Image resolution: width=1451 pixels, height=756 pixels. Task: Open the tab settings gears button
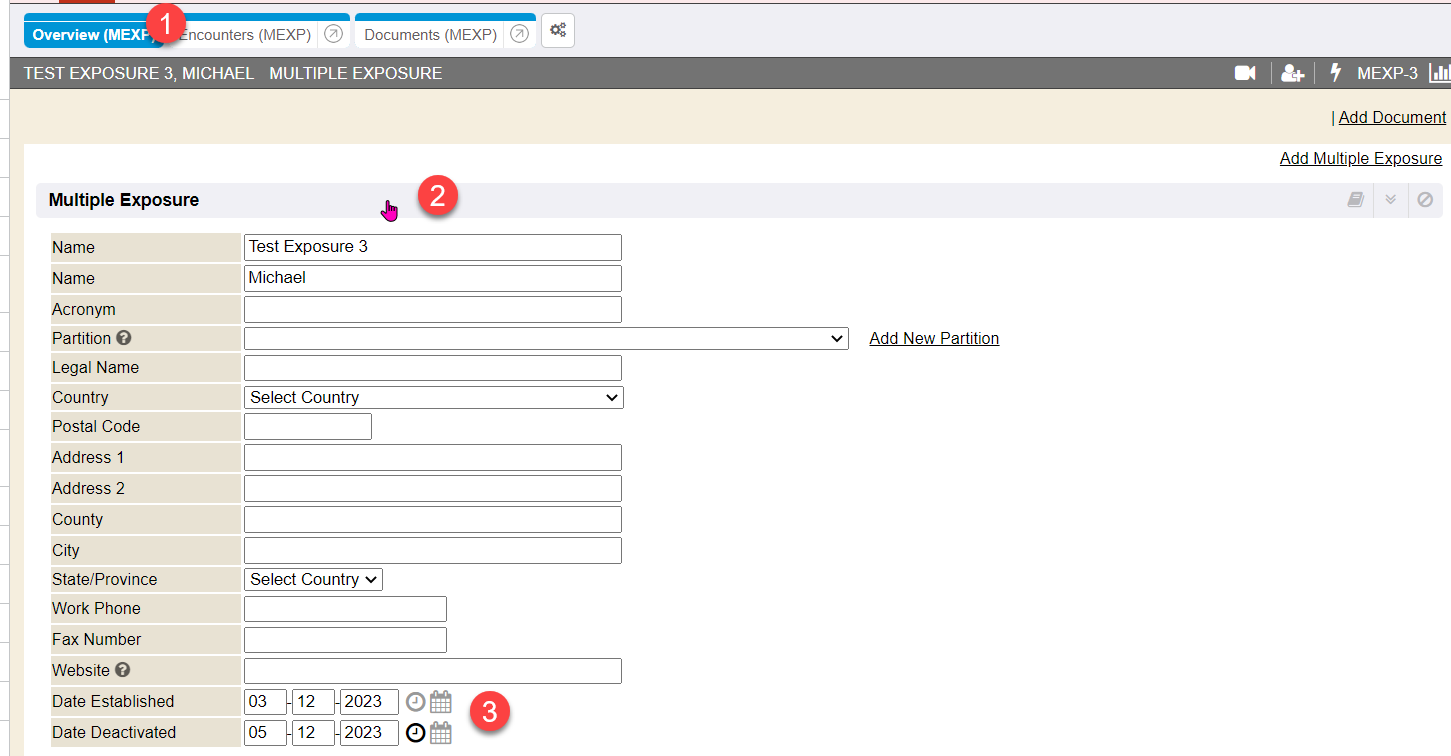(558, 31)
